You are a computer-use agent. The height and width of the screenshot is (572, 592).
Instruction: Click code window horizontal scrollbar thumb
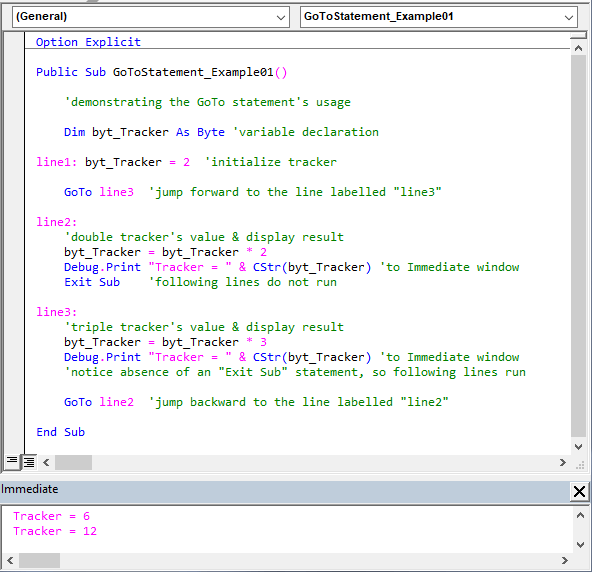(x=73, y=462)
